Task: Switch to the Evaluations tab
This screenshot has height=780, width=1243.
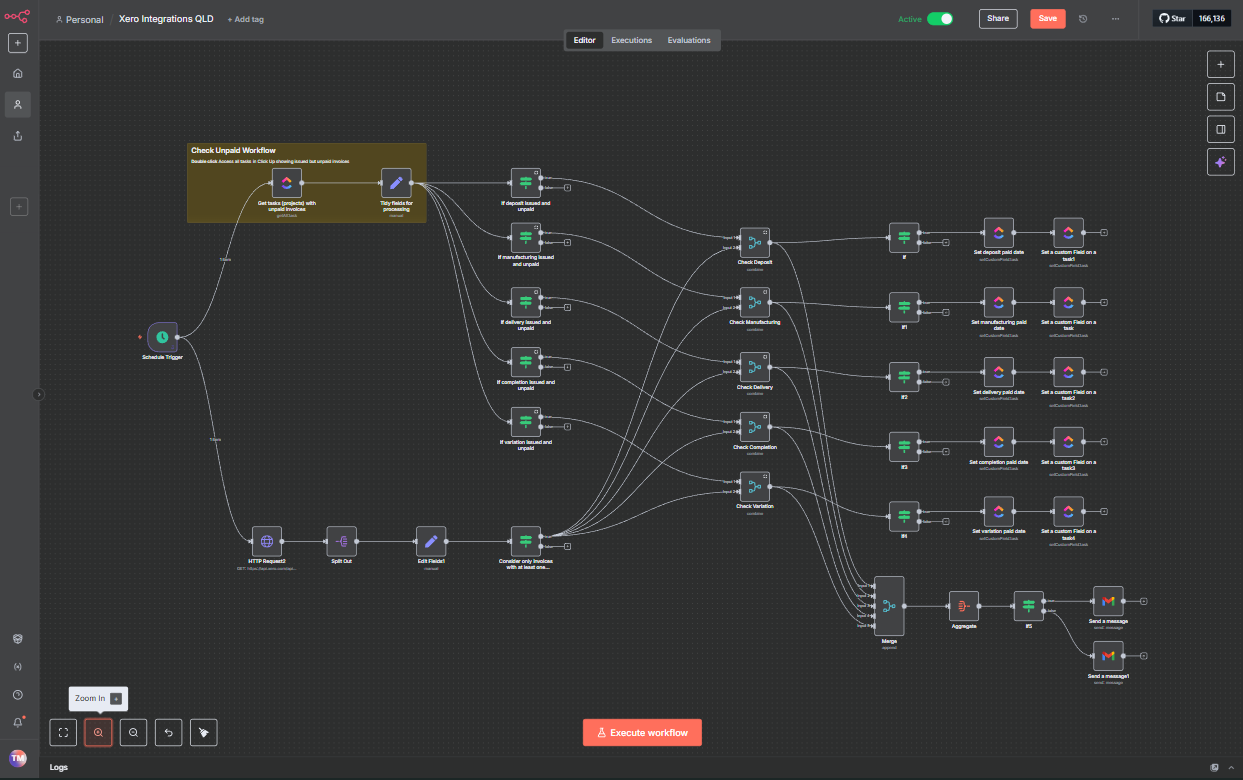Action: [x=689, y=40]
